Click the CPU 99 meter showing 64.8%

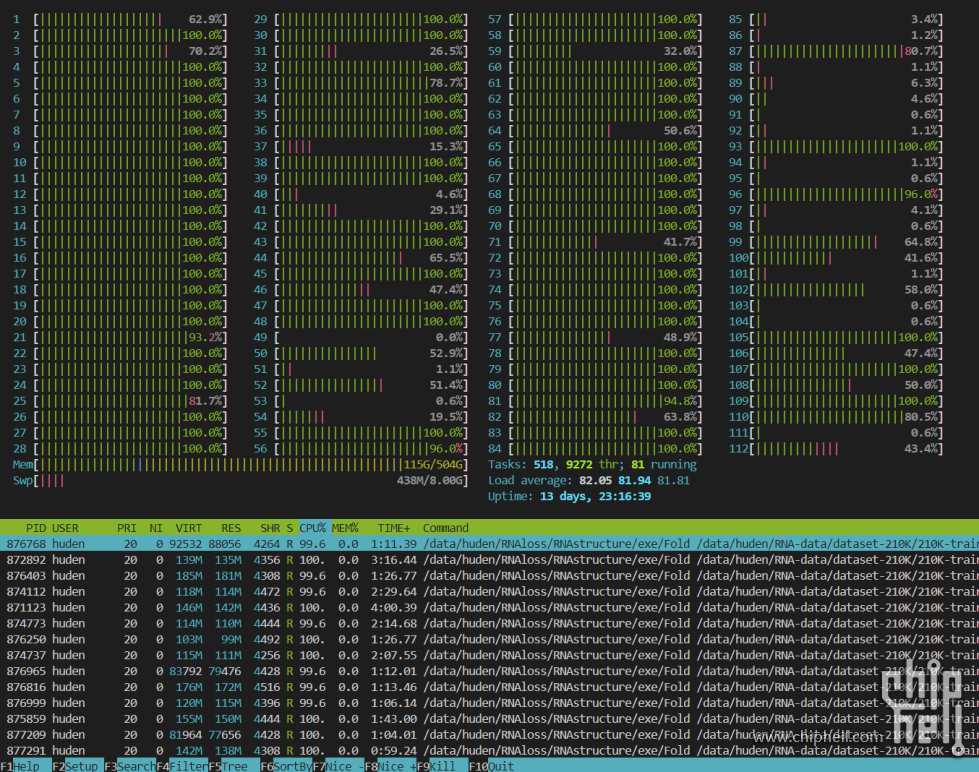[836, 242]
